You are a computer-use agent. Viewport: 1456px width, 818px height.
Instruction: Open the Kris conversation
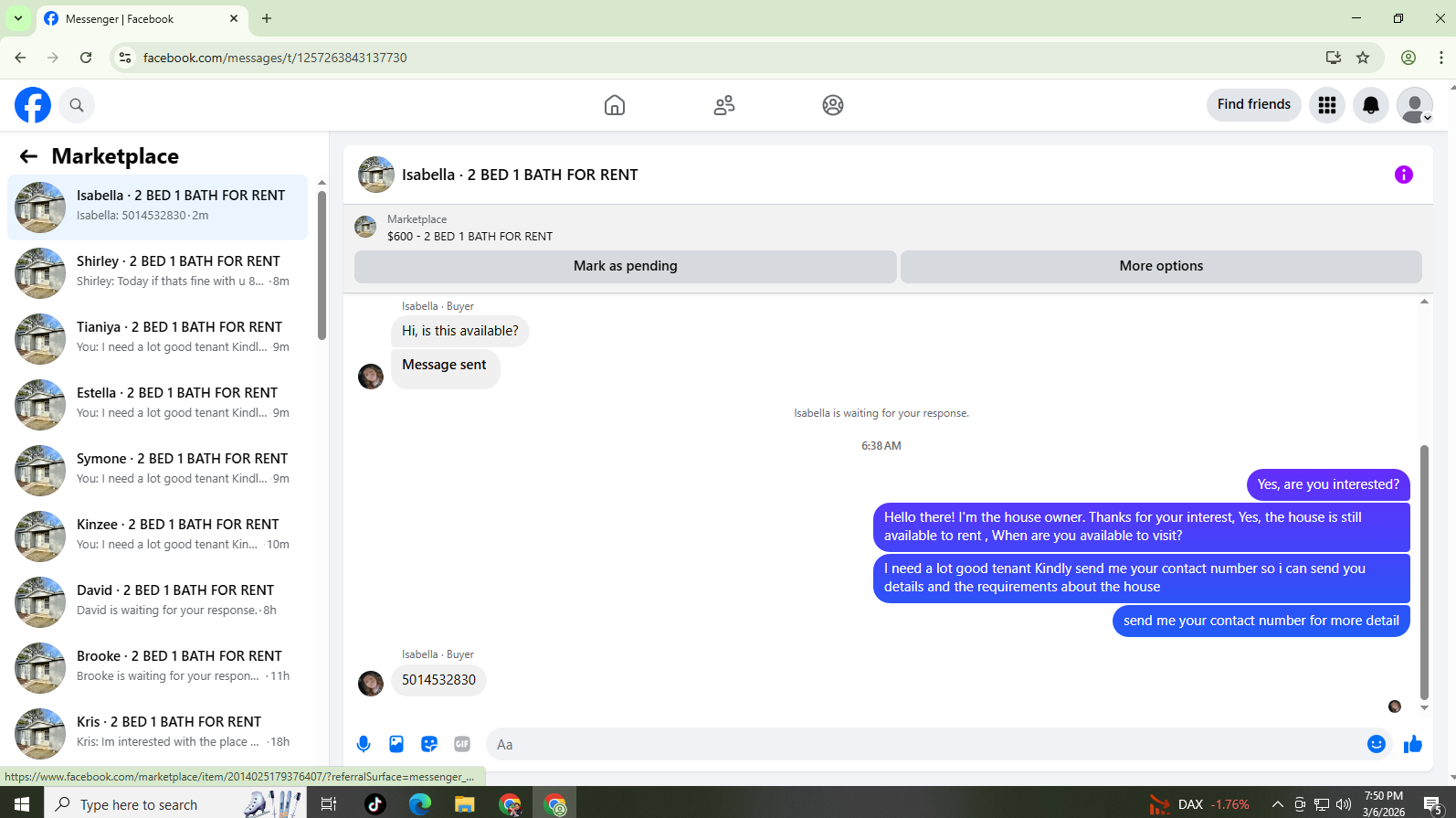click(x=157, y=733)
